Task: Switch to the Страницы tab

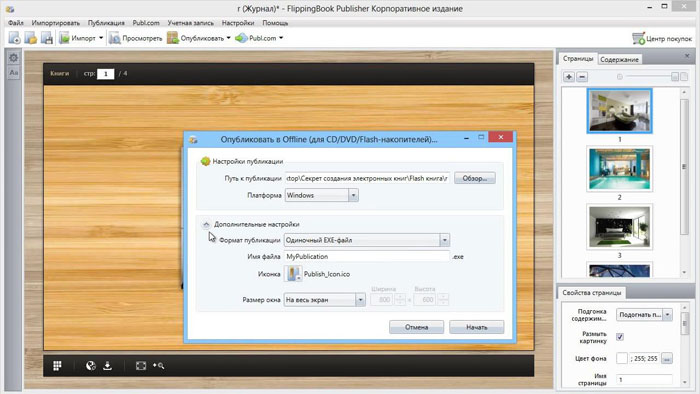Action: [x=578, y=59]
